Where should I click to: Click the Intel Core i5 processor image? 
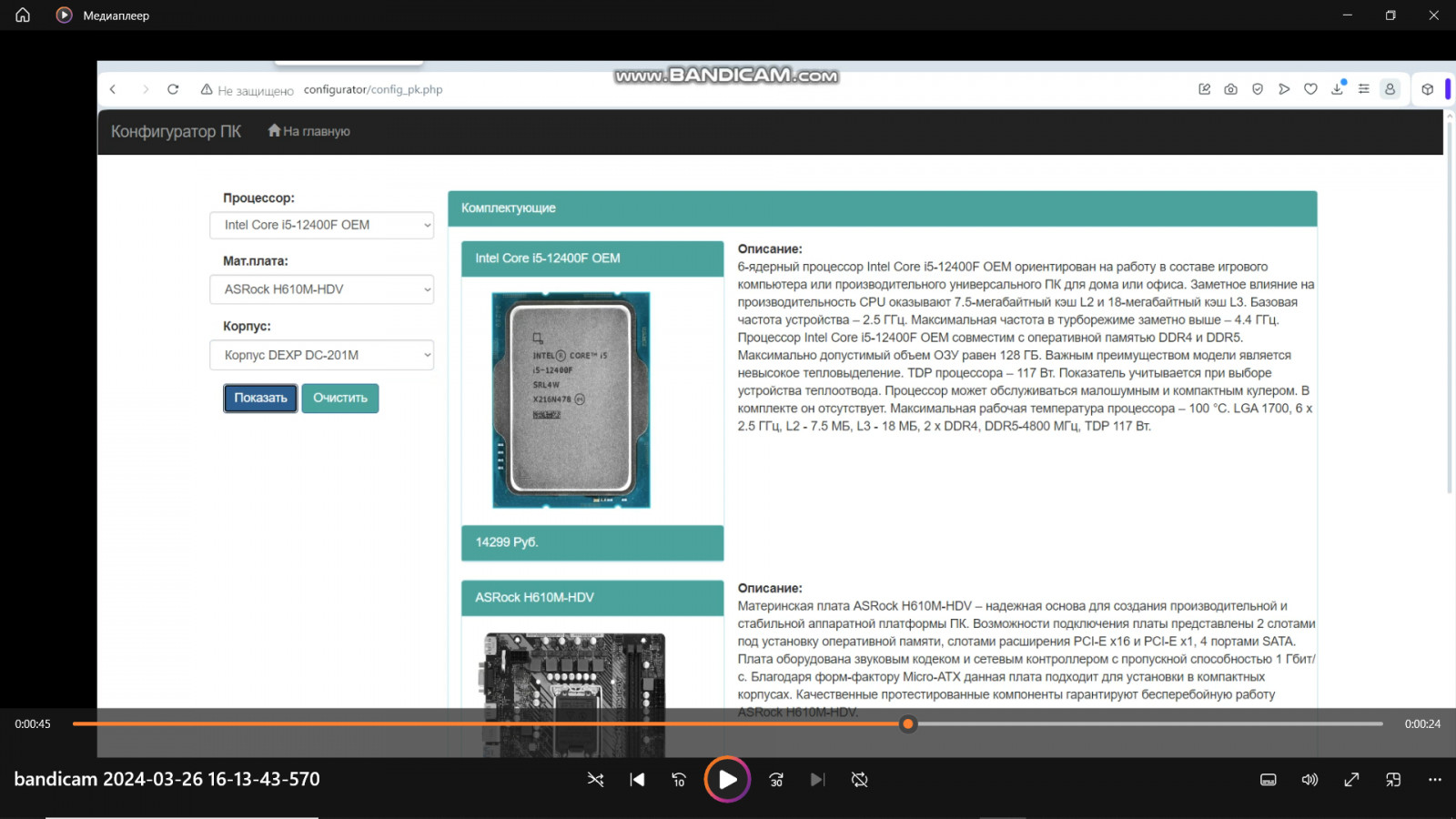[571, 399]
